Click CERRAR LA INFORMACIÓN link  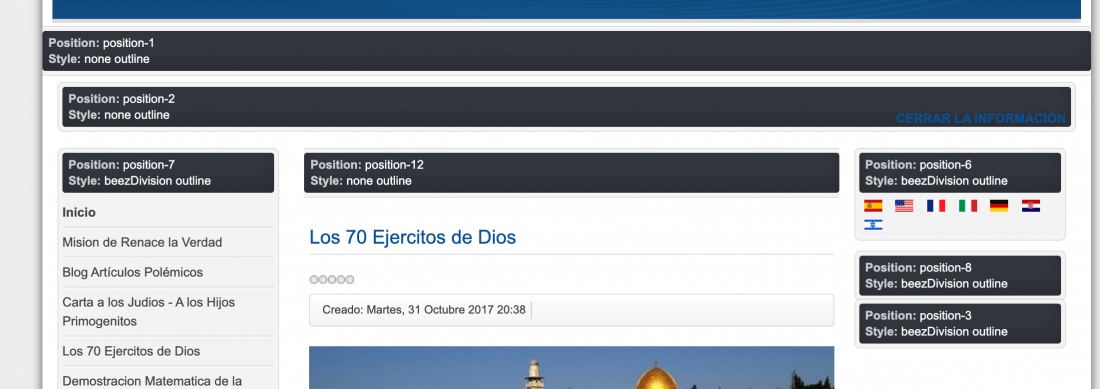981,118
